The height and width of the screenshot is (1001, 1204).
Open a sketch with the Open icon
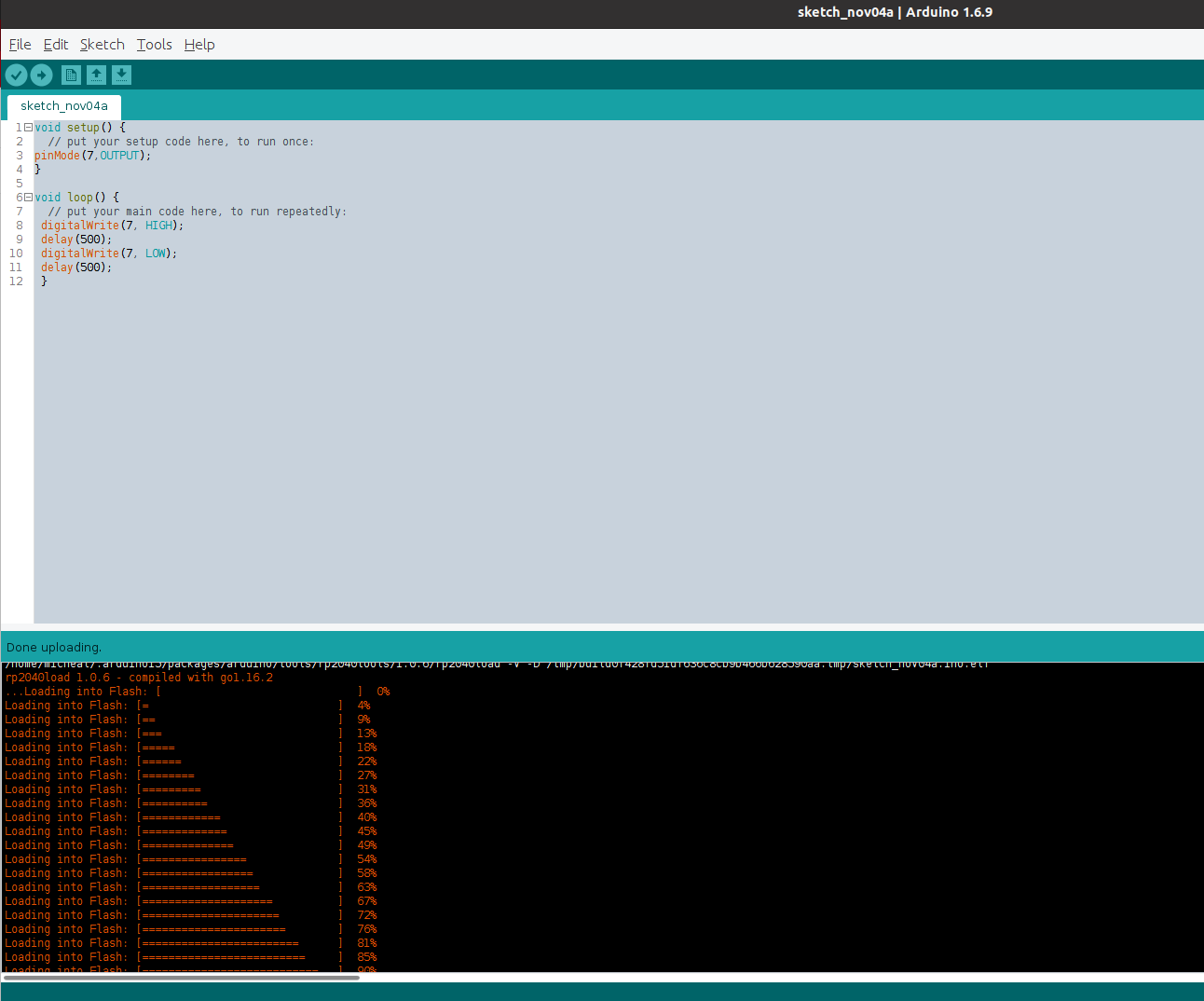96,75
